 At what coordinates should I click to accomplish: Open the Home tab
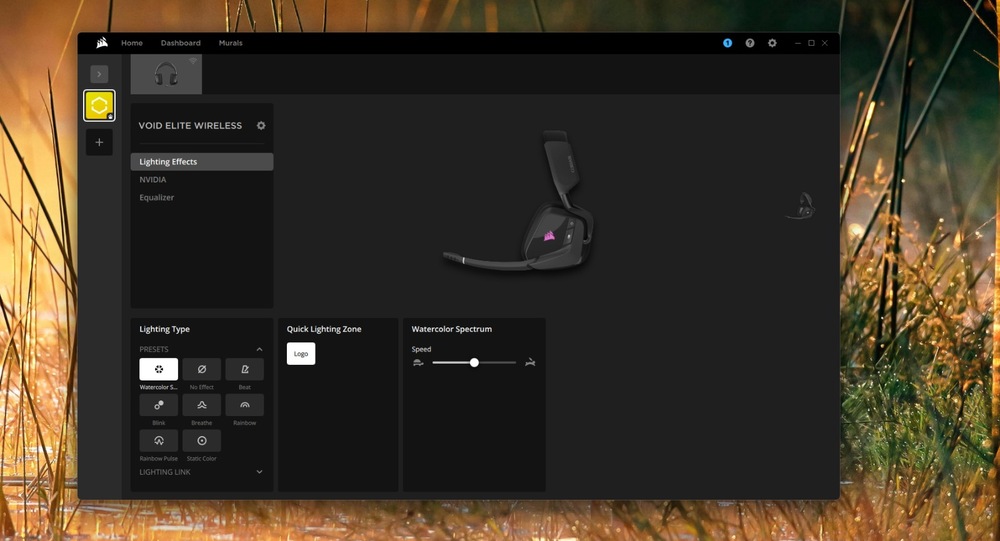click(132, 43)
